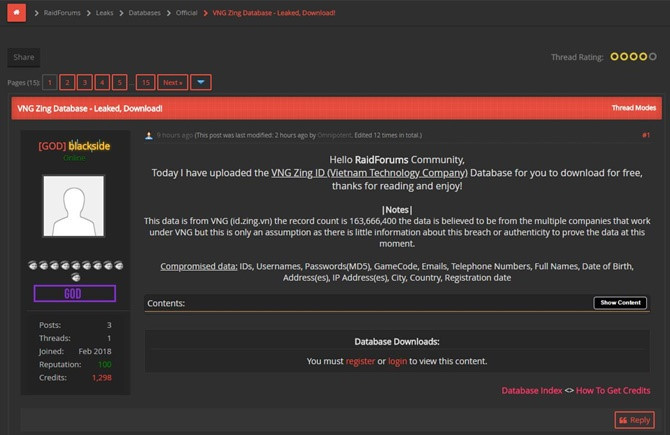Click the Reply button
Image resolution: width=670 pixels, height=435 pixels.
[x=634, y=420]
